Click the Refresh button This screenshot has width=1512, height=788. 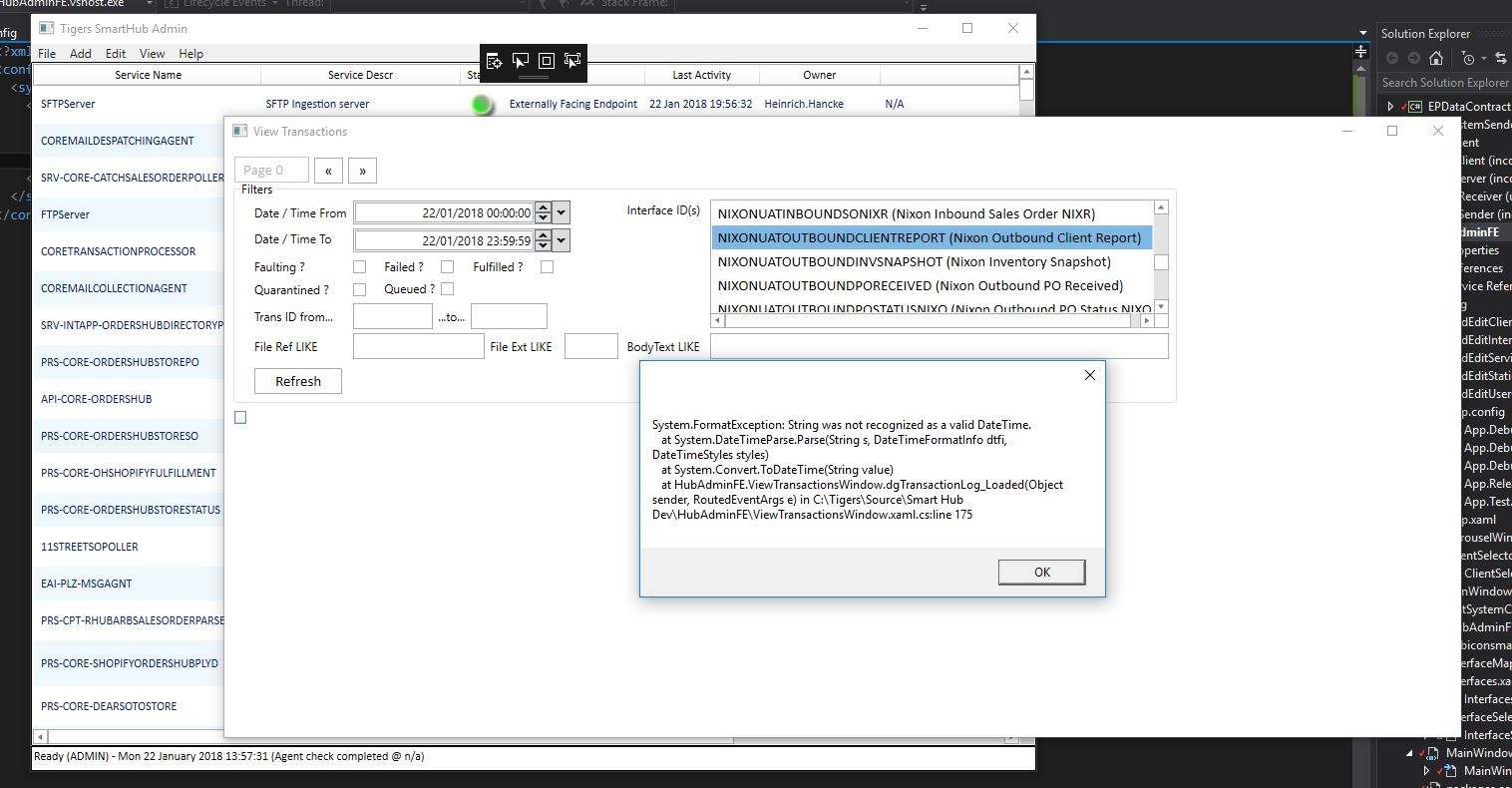click(298, 381)
